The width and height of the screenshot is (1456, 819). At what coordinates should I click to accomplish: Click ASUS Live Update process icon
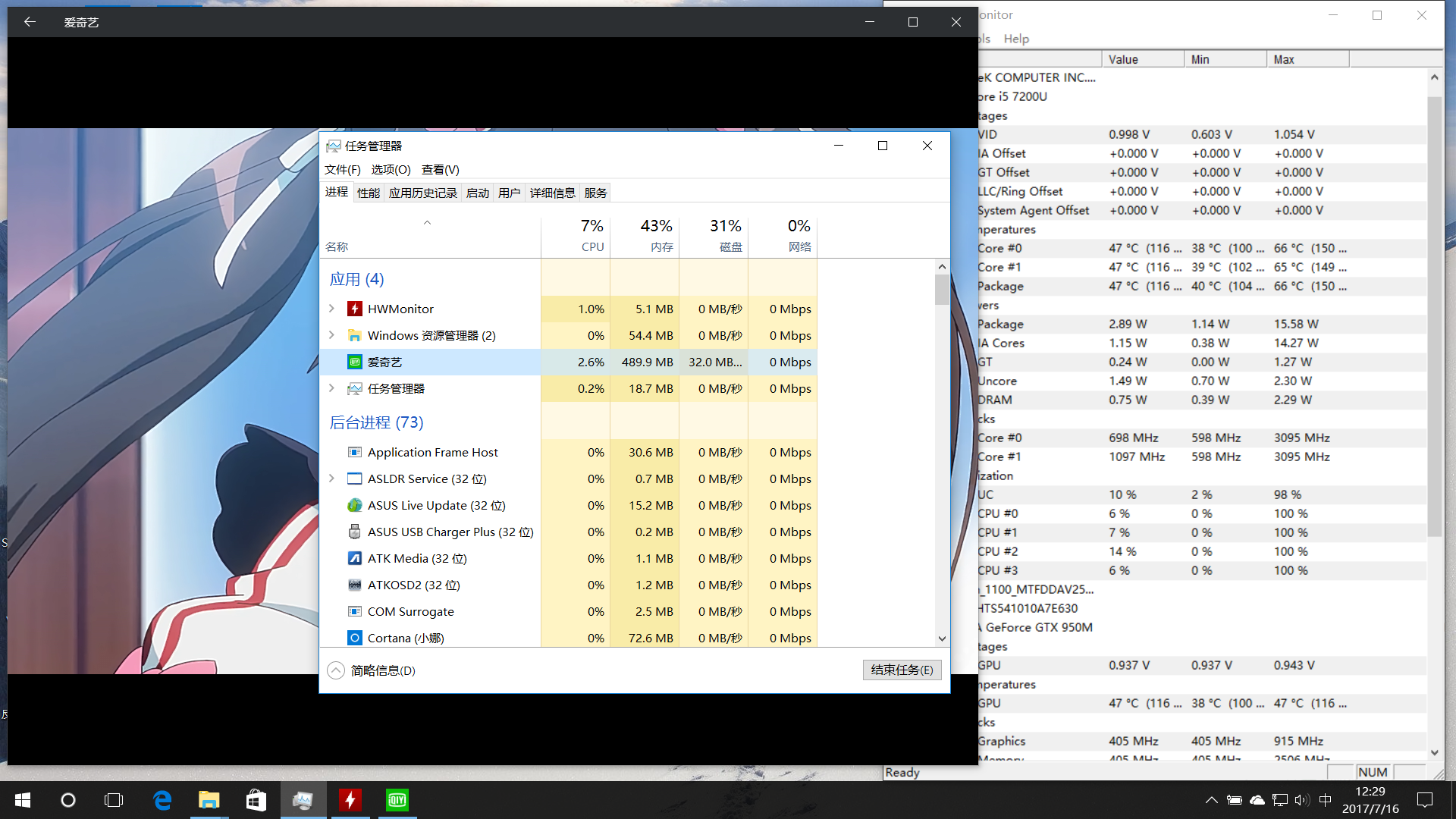click(354, 505)
